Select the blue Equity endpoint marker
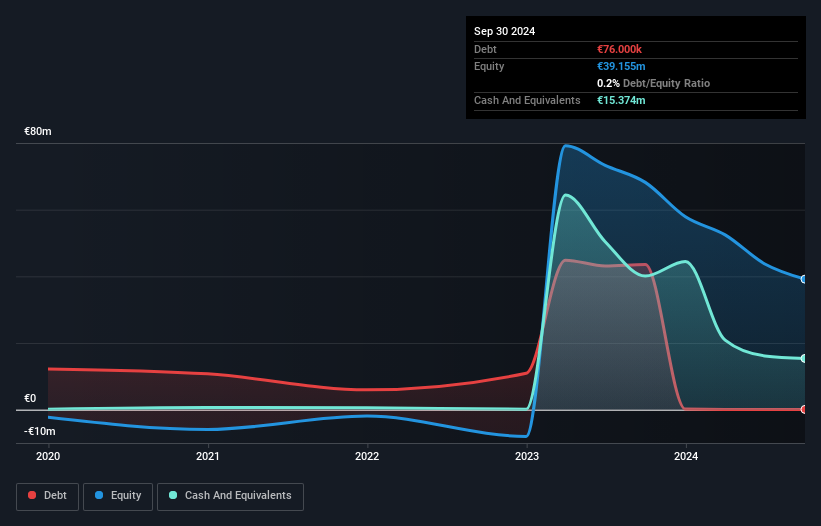The height and width of the screenshot is (526, 821). point(804,279)
